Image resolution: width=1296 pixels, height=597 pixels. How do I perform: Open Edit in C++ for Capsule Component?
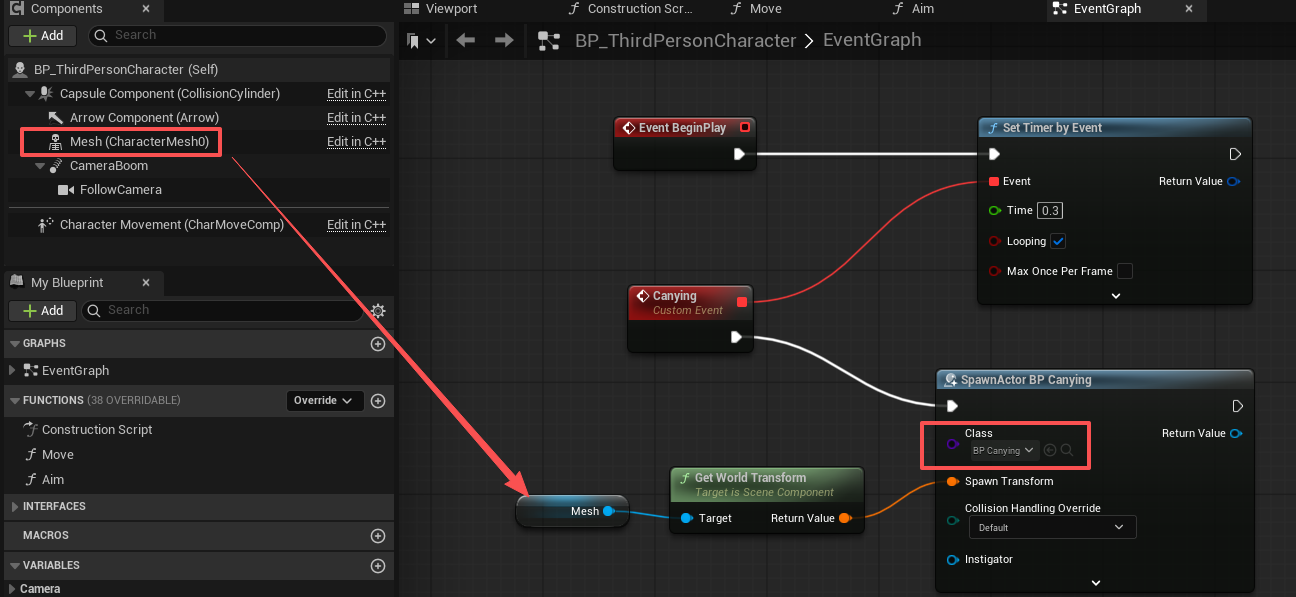coord(356,94)
